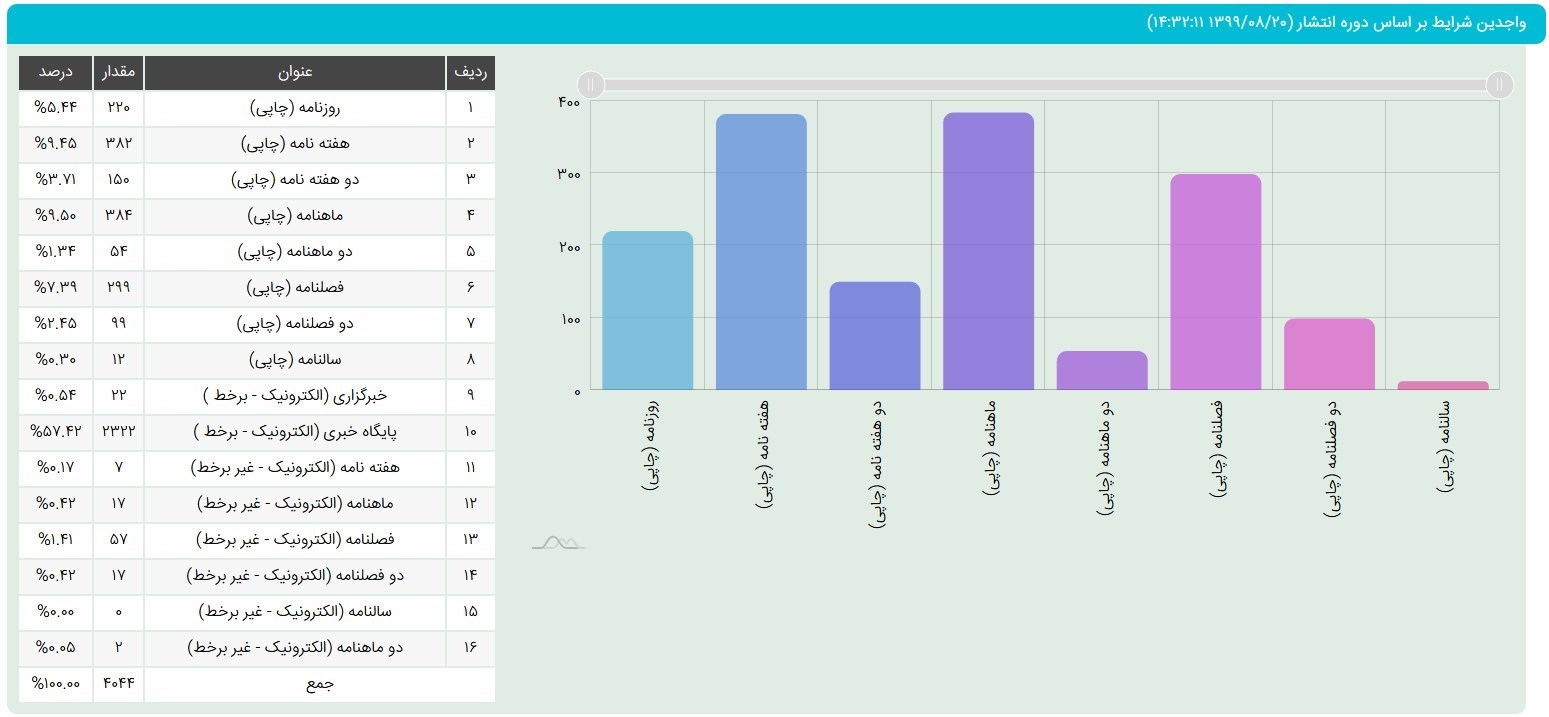Click the روزنامه (چاپی) bar in the chart

[x=648, y=310]
